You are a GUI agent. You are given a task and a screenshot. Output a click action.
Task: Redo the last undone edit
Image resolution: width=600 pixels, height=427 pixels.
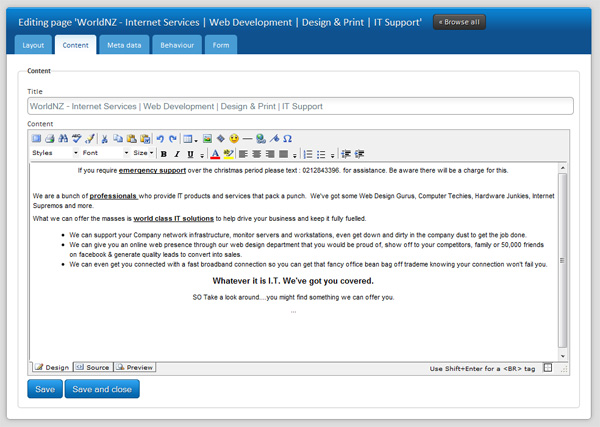pyautogui.click(x=173, y=139)
